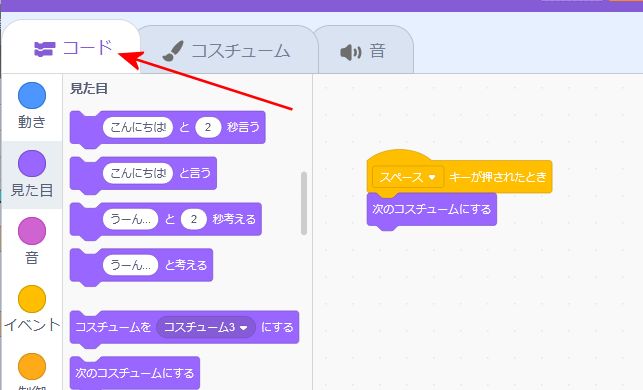Select the イベント block category circle
The height and width of the screenshot is (390, 643).
[x=32, y=299]
